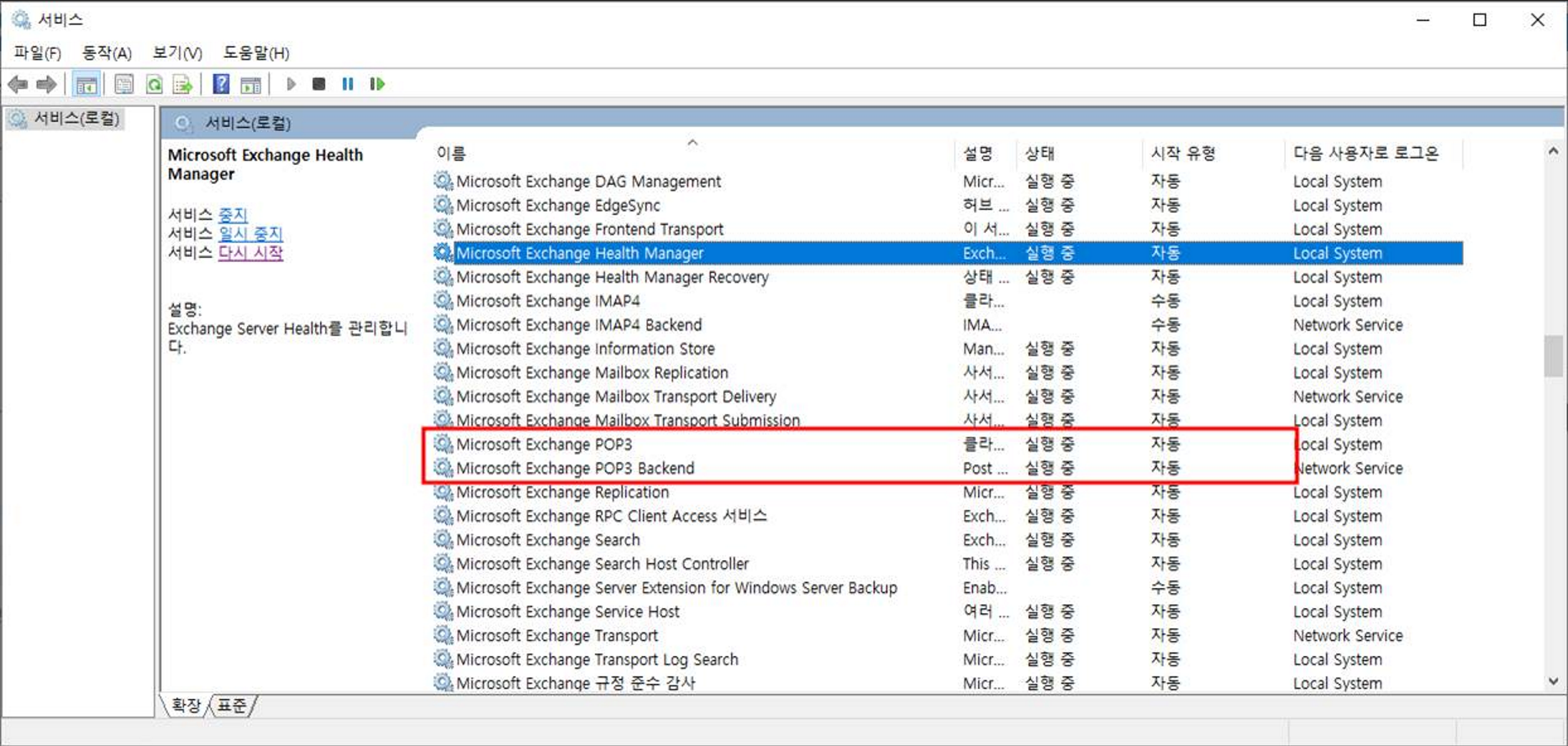Switch to the 표준 tab
Screen dimensions: 1568x746
click(x=232, y=705)
